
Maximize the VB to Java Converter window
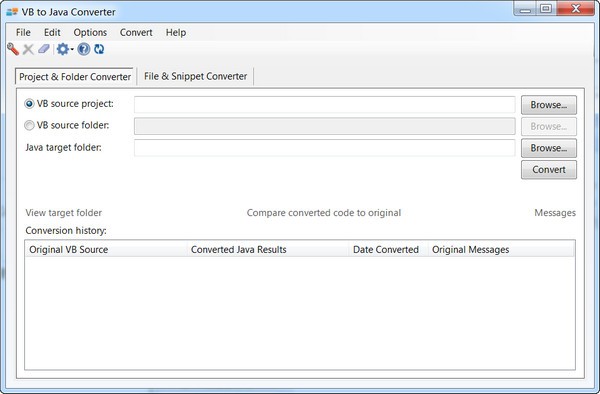click(546, 8)
